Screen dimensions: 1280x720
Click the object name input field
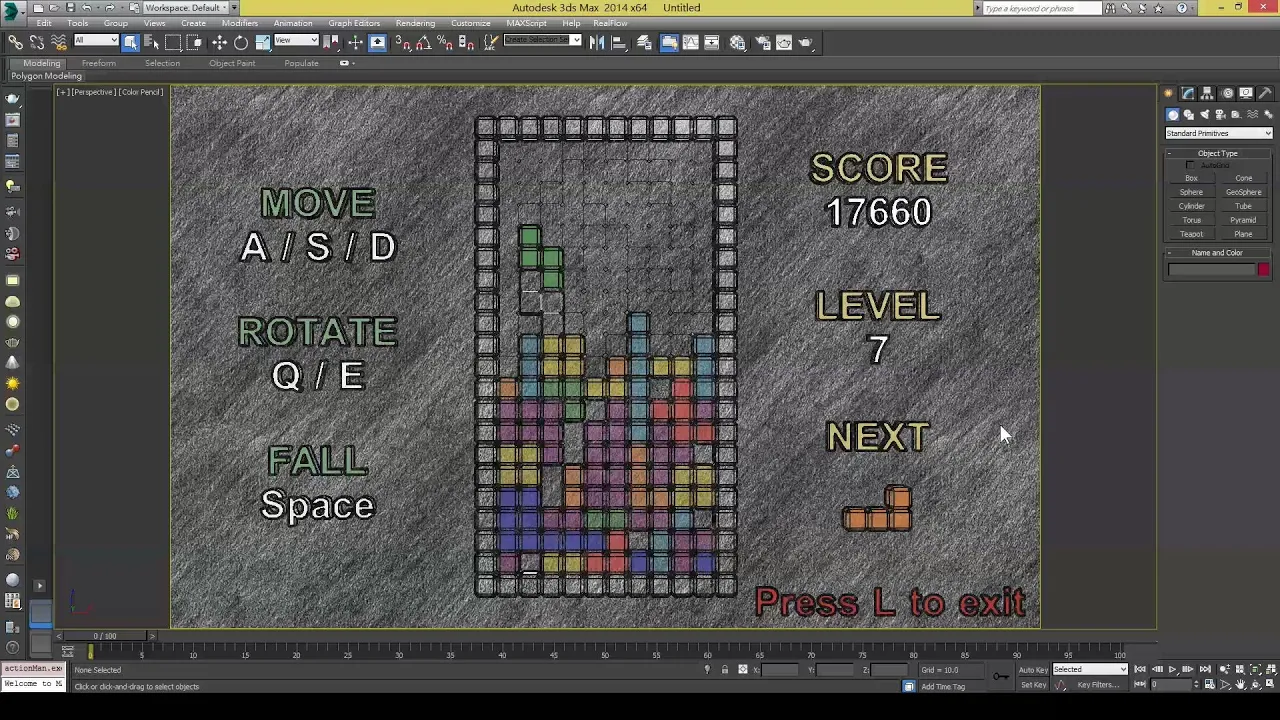tap(1211, 269)
